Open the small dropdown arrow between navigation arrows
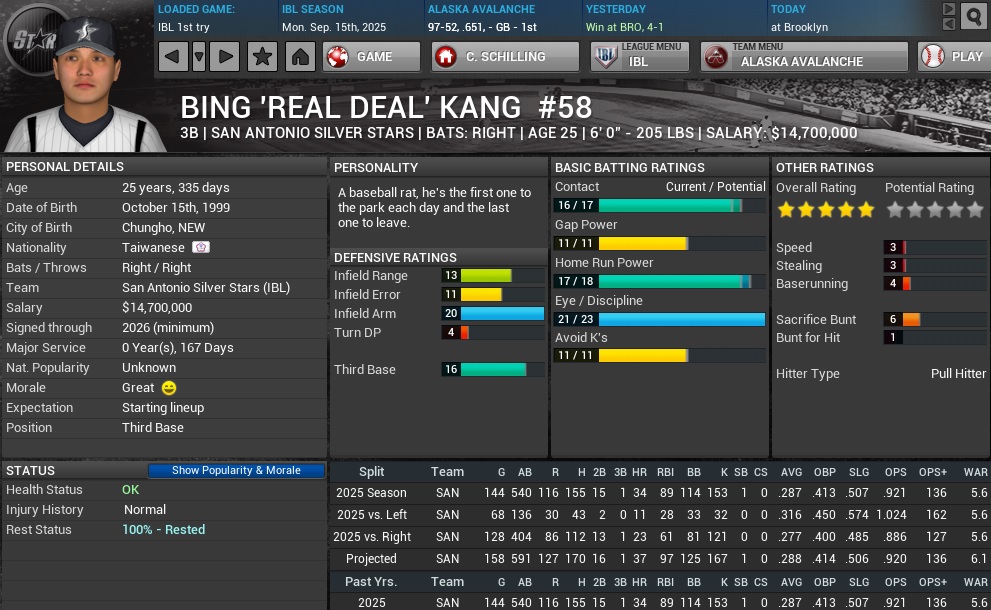This screenshot has height=610, width=991. (x=199, y=57)
